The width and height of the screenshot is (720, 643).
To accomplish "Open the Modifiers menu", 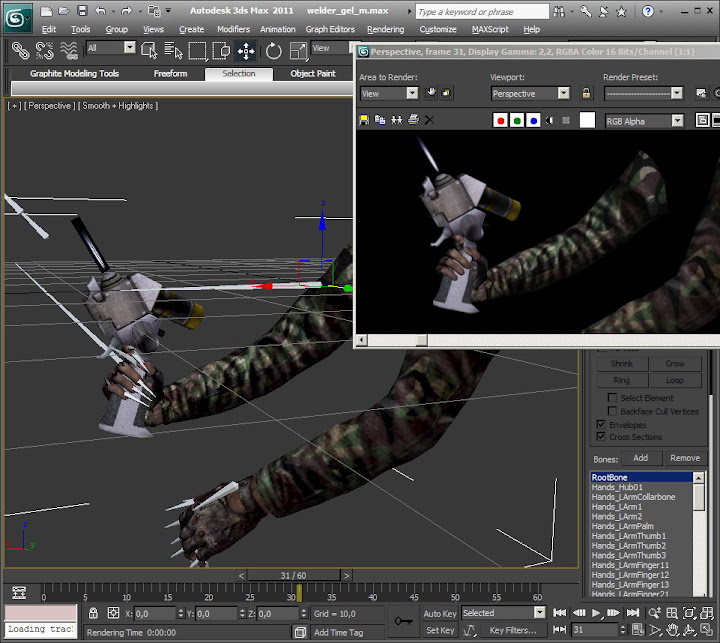I will coord(233,29).
